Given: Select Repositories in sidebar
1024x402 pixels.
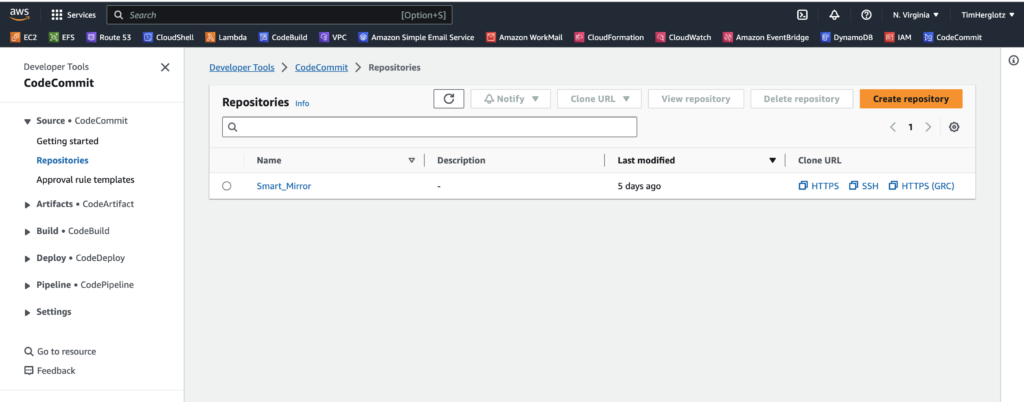Looking at the screenshot, I should (x=63, y=160).
